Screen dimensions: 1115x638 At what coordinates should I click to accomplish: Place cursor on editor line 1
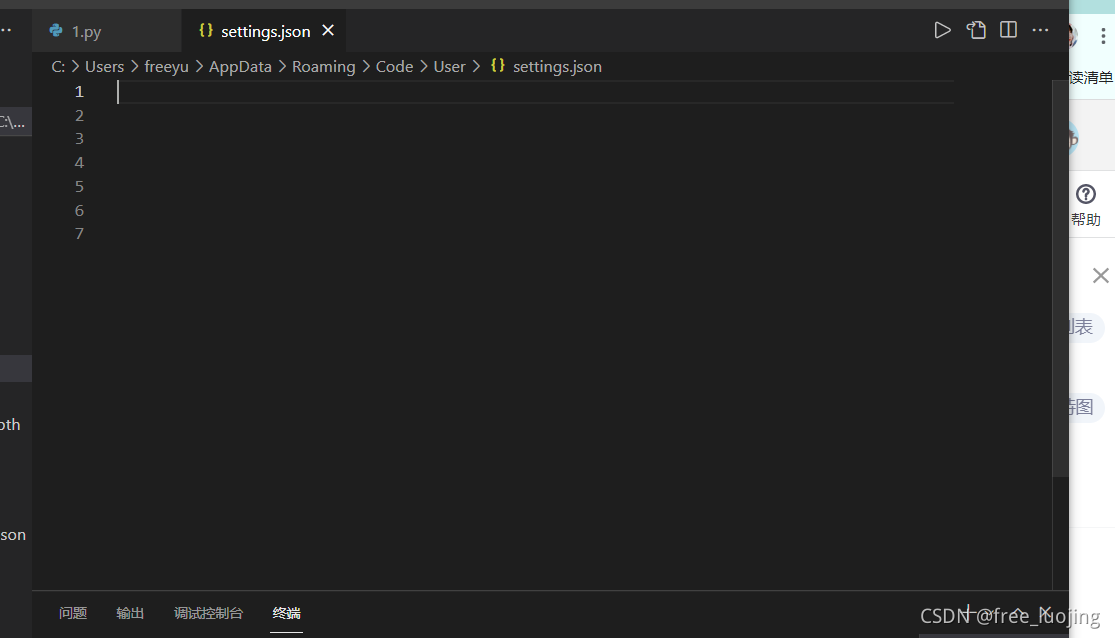pos(535,92)
